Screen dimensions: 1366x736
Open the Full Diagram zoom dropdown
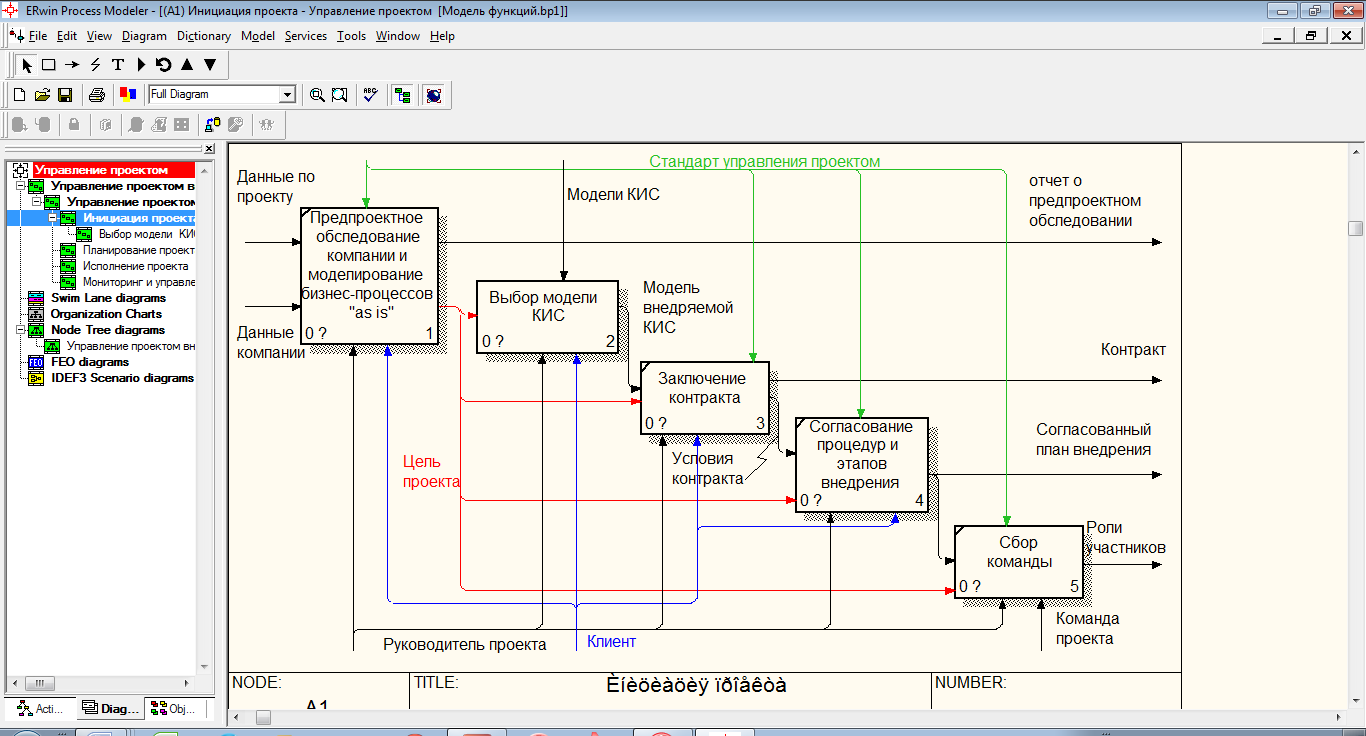(x=288, y=95)
